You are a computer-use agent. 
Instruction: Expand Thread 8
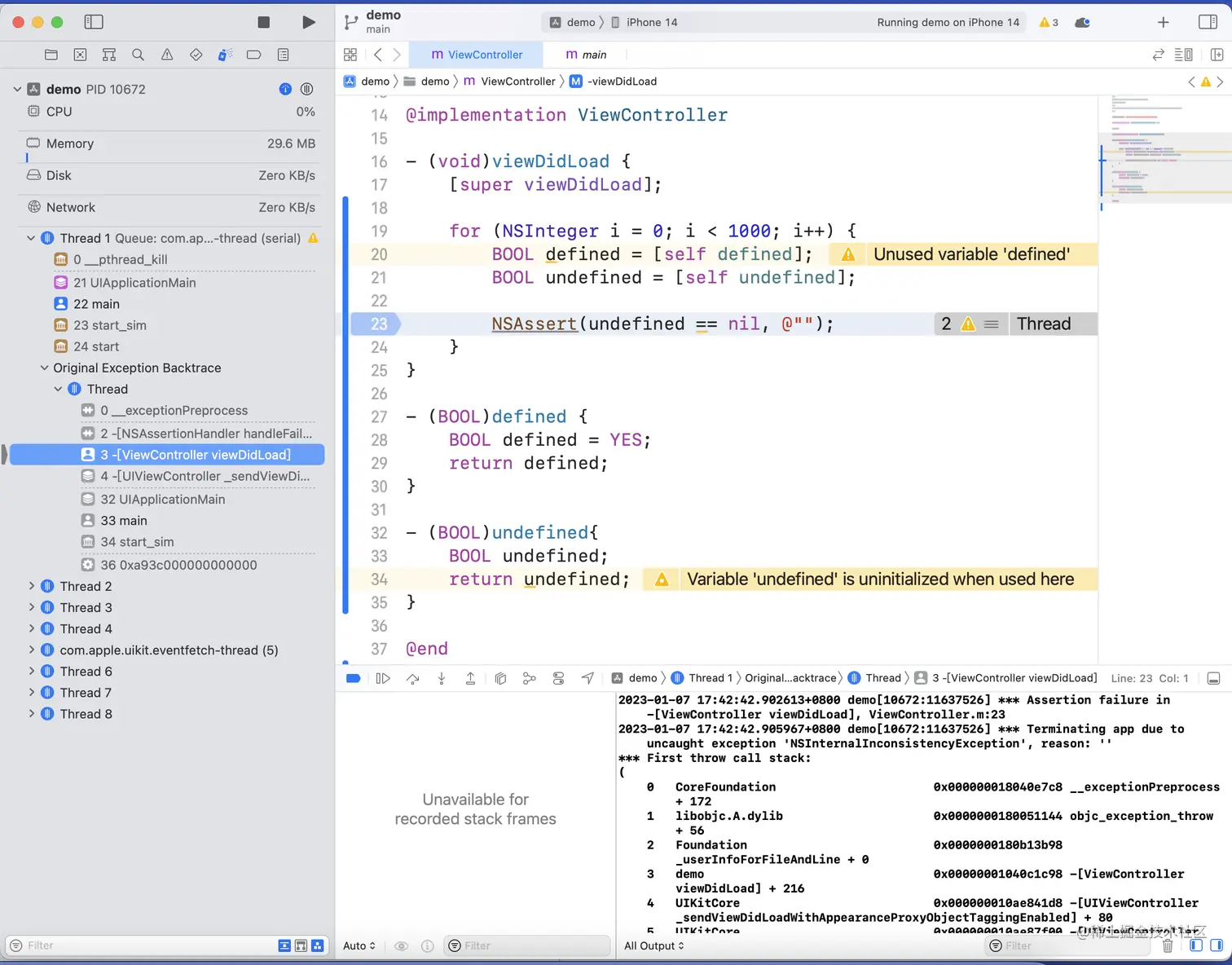click(x=31, y=713)
